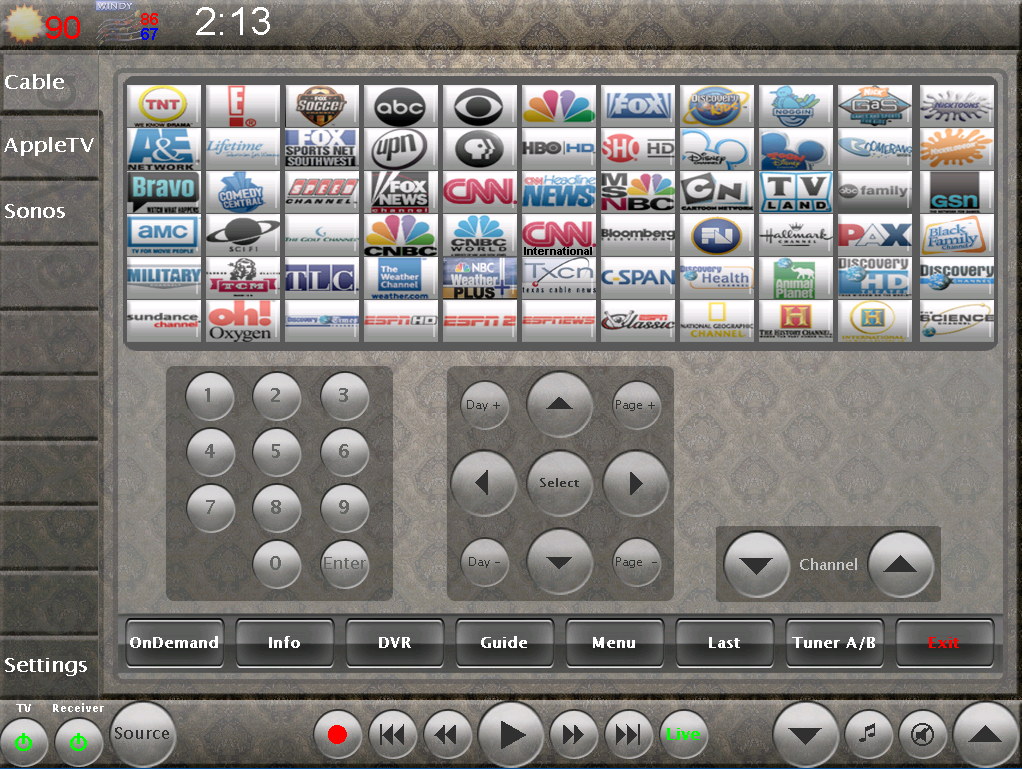This screenshot has width=1022, height=769.
Task: Open the TV Land channel
Action: click(796, 192)
